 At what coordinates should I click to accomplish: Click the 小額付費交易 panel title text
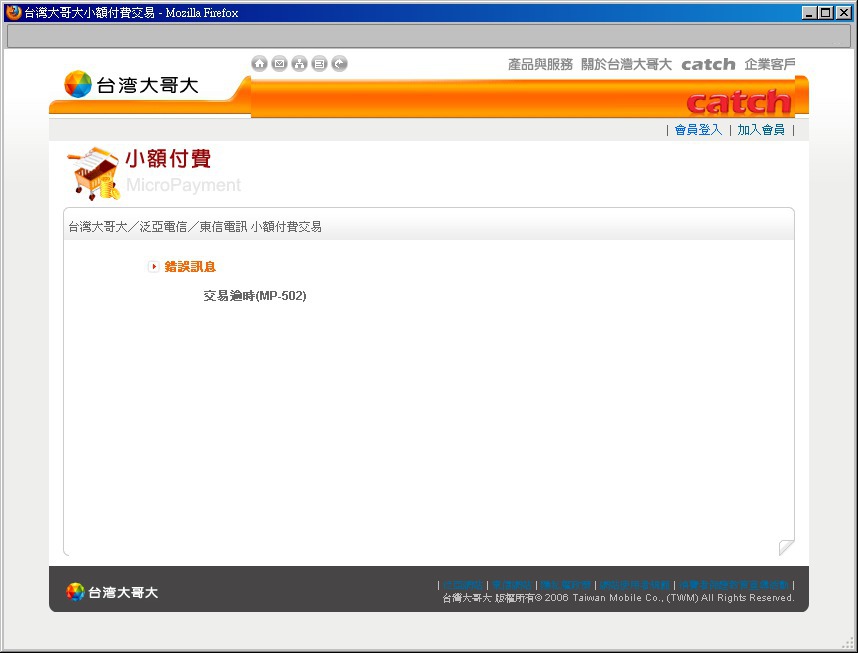(286, 227)
